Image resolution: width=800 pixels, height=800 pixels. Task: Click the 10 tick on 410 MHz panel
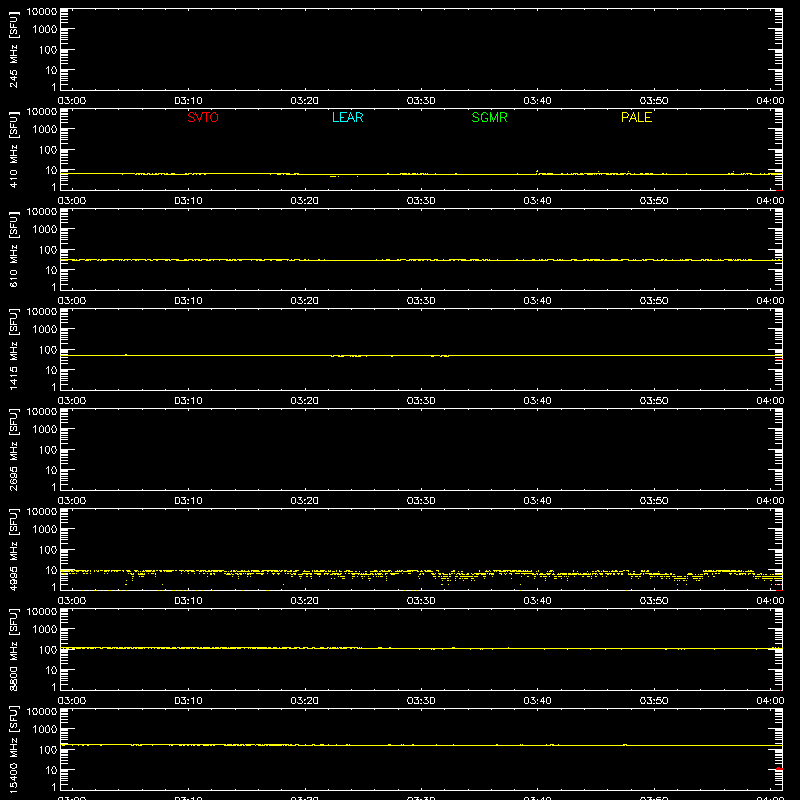(x=51, y=170)
